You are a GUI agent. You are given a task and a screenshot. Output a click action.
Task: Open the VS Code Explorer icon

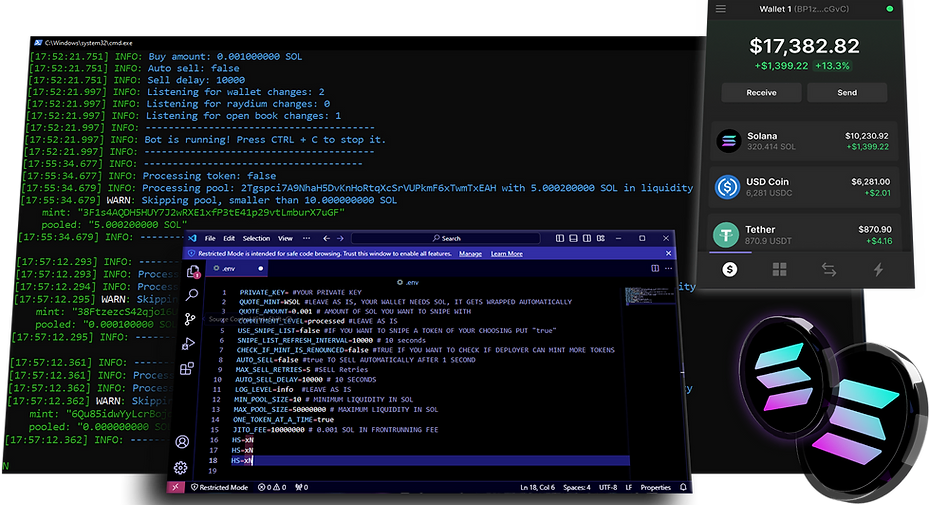[x=193, y=271]
